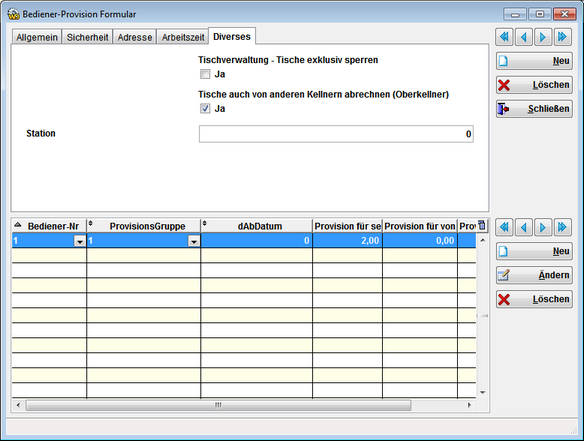The image size is (584, 441).
Task: Enable Tische exklusiv sperren checkbox
Action: [x=205, y=74]
